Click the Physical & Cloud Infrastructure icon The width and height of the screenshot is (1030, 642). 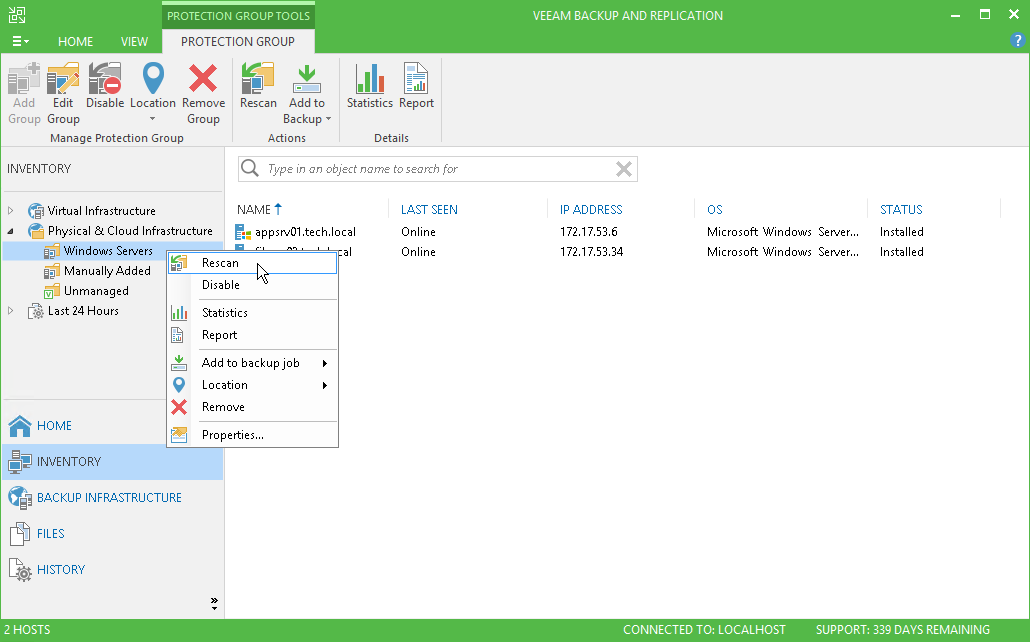tap(35, 231)
